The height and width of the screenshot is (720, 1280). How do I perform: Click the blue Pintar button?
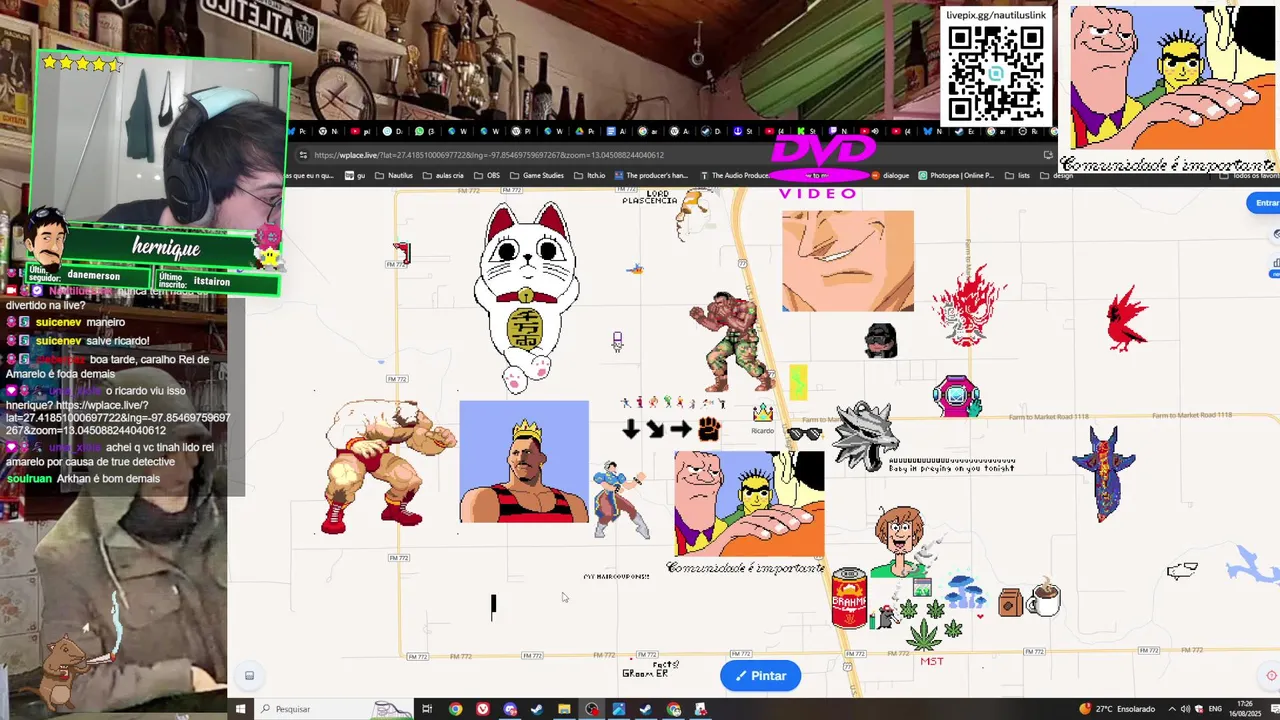tap(760, 676)
